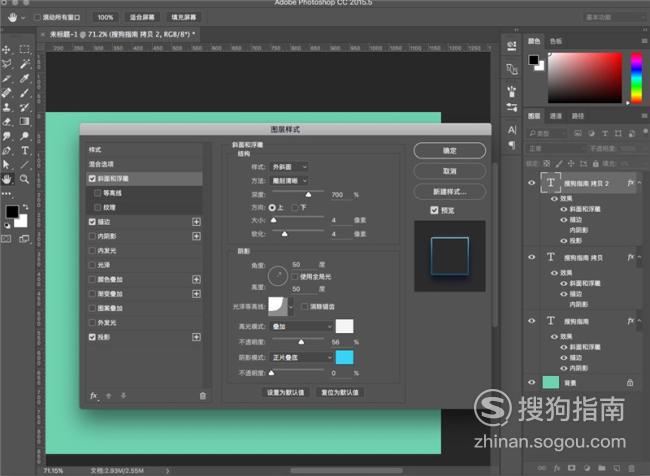Viewport: 650px width, 476px height.
Task: Select the Healing Brush tool
Action: click(7, 93)
